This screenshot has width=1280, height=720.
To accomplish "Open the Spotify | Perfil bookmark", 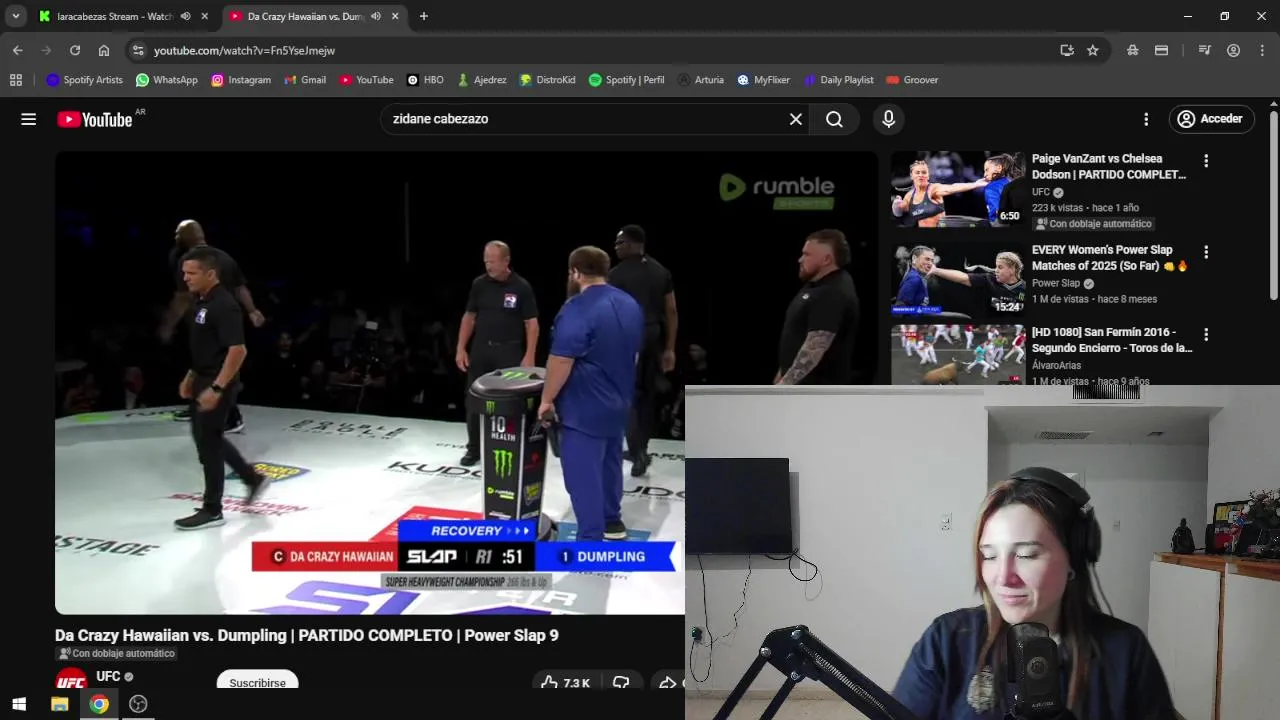I will tap(626, 80).
